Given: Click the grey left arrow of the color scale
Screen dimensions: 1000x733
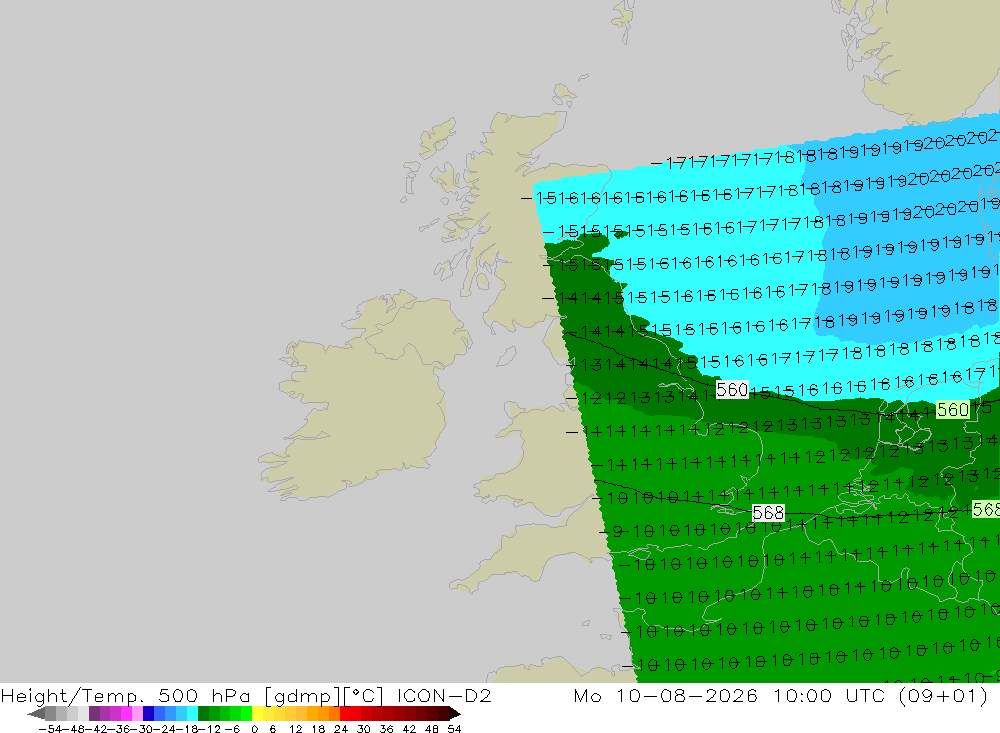Looking at the screenshot, I should 36,713.
